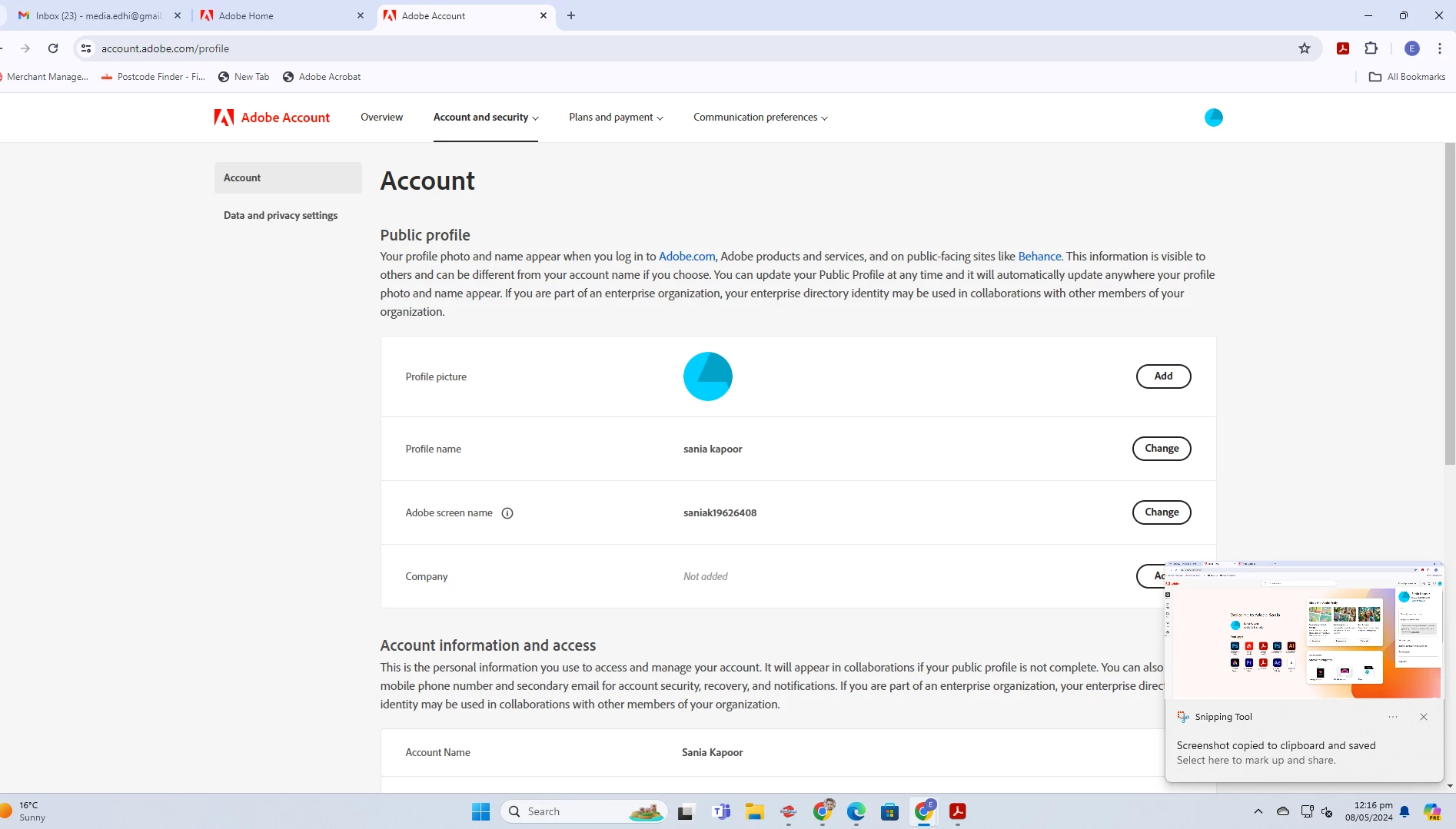Switch to the Gmail Inbox tab

[x=98, y=15]
